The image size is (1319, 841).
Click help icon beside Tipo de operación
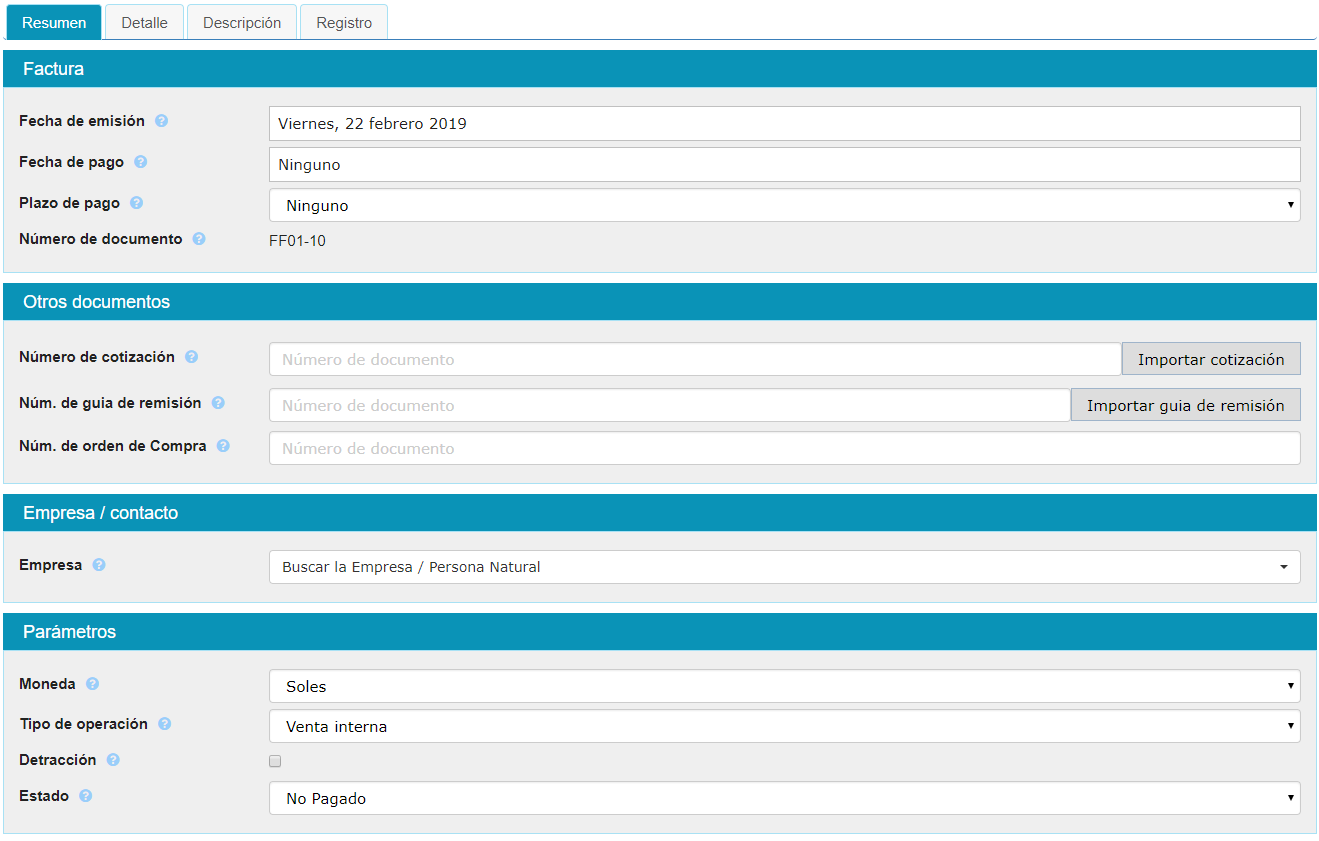165,724
